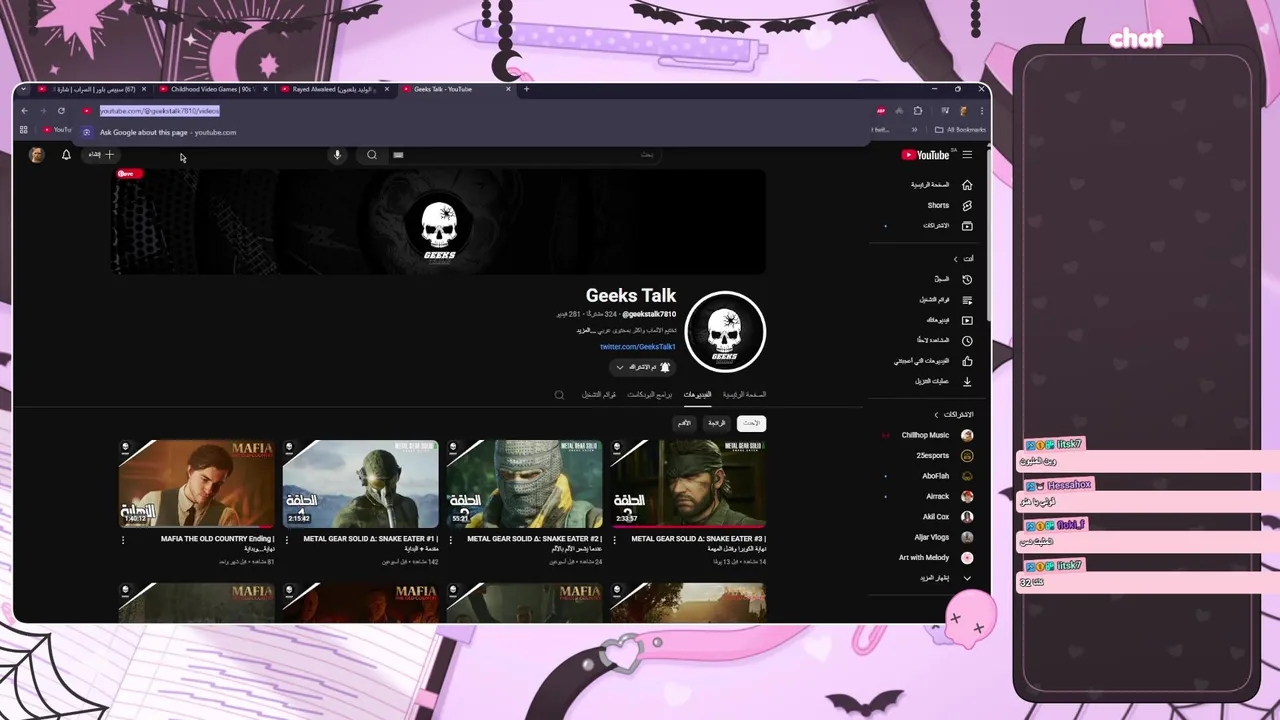Expand the You section chevron in sidebar
Screen dimensions: 1280x720
(x=956, y=259)
